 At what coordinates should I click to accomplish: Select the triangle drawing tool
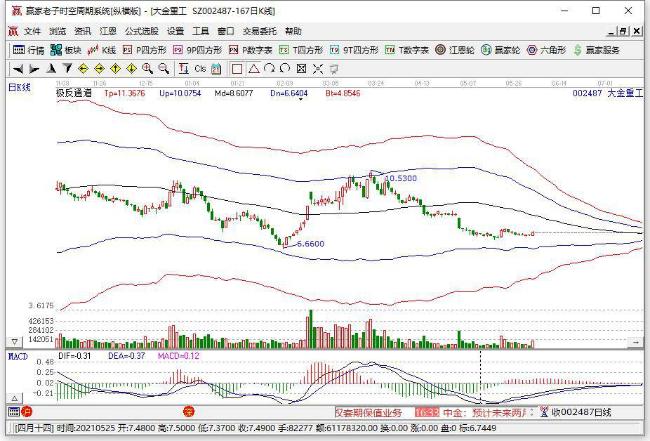click(x=254, y=69)
